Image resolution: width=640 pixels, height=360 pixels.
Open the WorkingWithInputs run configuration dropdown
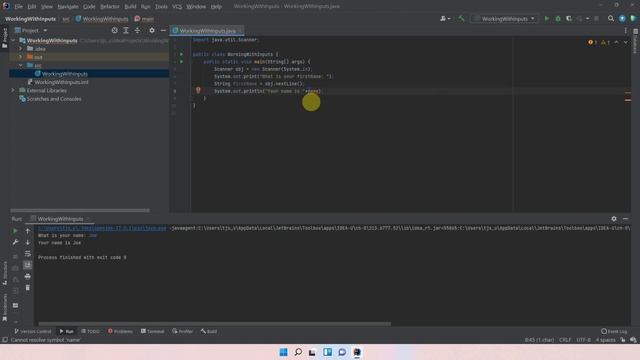pyautogui.click(x=504, y=18)
